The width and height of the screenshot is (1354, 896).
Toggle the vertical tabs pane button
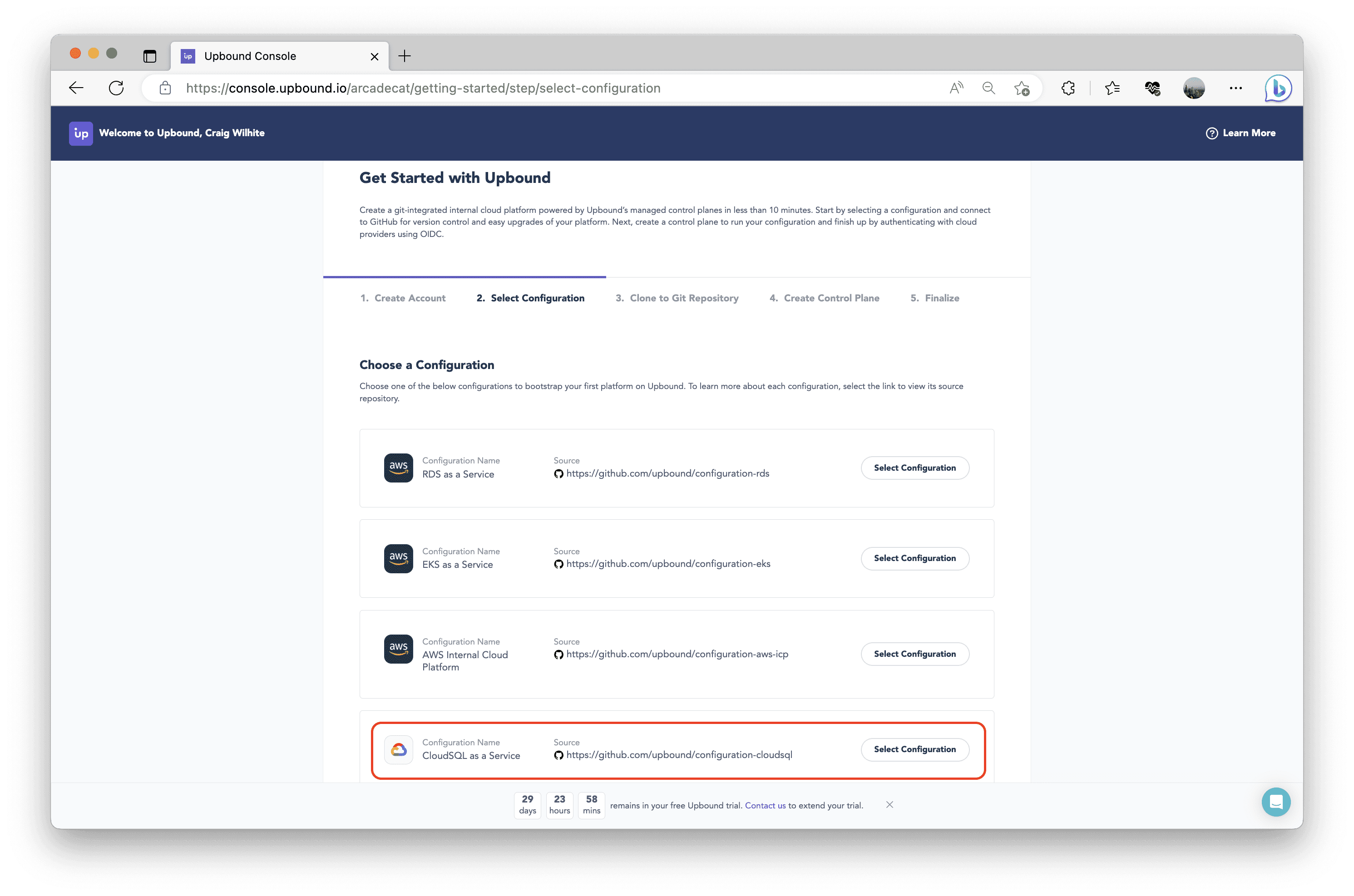[150, 56]
